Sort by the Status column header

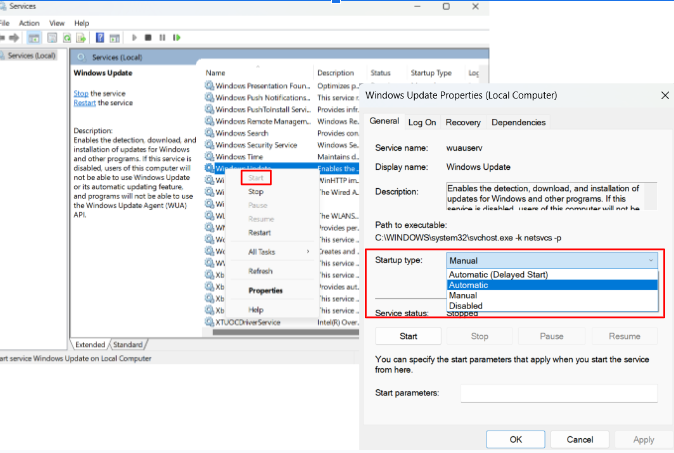[x=380, y=73]
